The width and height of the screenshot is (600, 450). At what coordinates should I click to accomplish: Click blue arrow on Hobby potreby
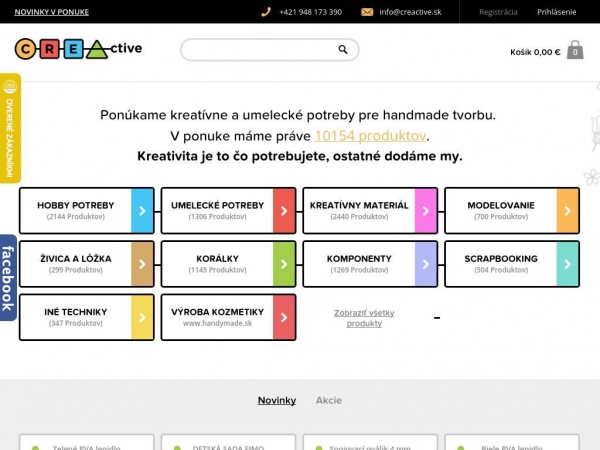point(142,210)
